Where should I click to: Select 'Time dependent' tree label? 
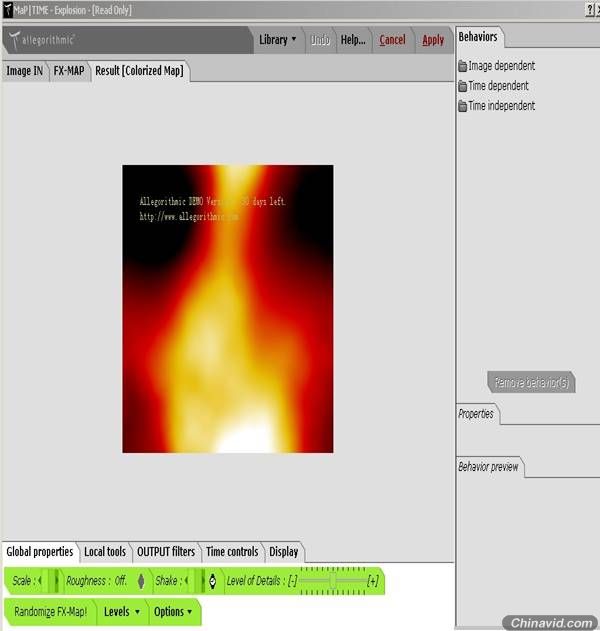[498, 86]
